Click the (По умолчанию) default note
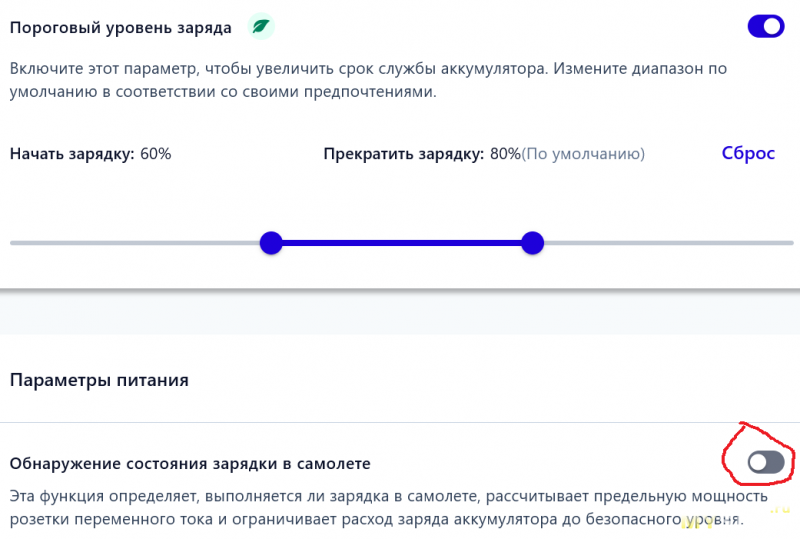Image resolution: width=800 pixels, height=539 pixels. point(583,154)
